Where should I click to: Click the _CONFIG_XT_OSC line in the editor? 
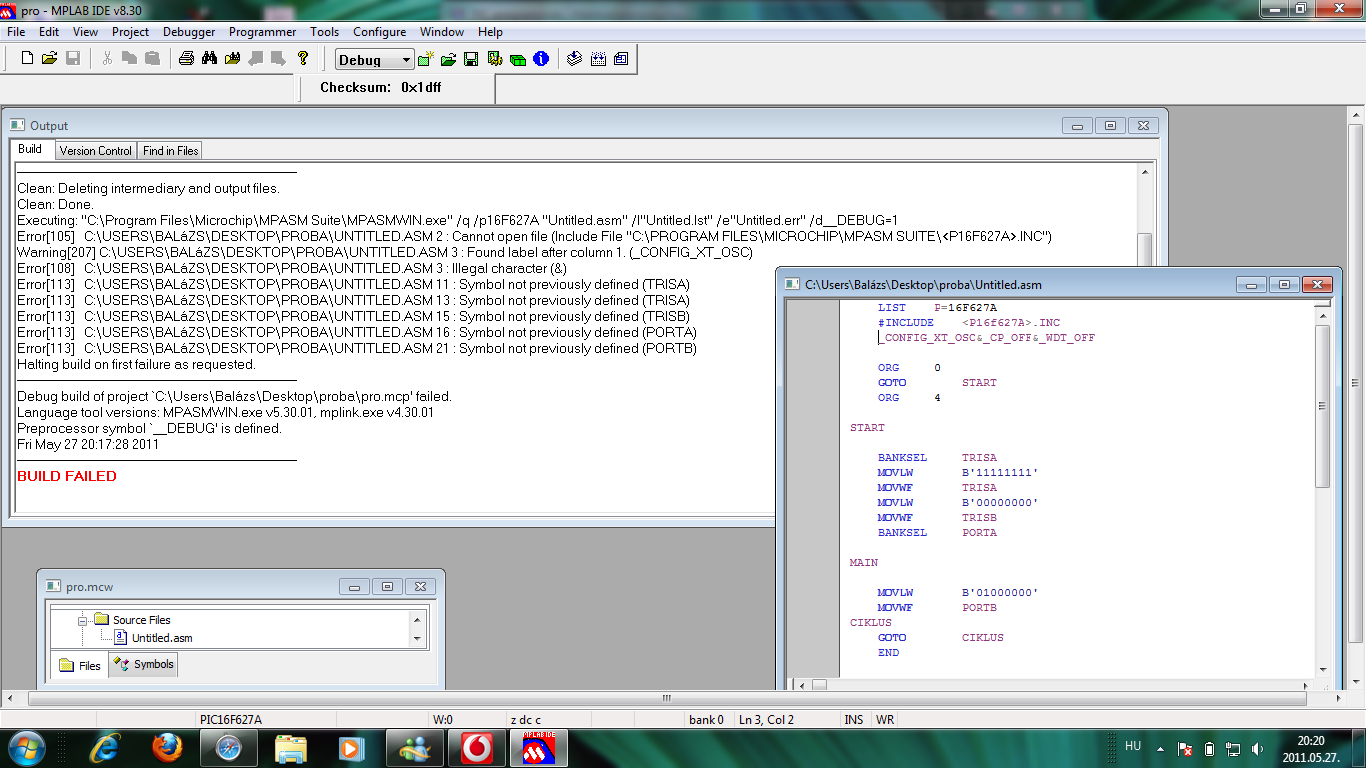(986, 338)
